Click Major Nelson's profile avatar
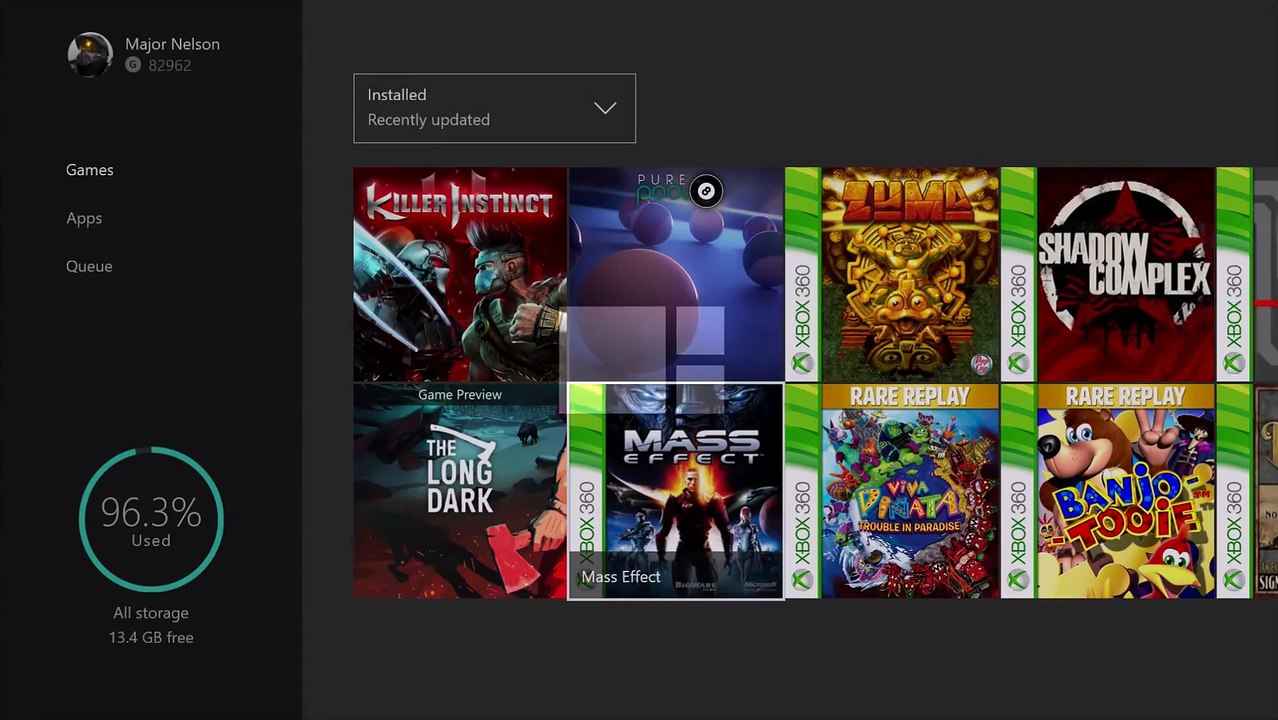The image size is (1278, 720). tap(90, 54)
